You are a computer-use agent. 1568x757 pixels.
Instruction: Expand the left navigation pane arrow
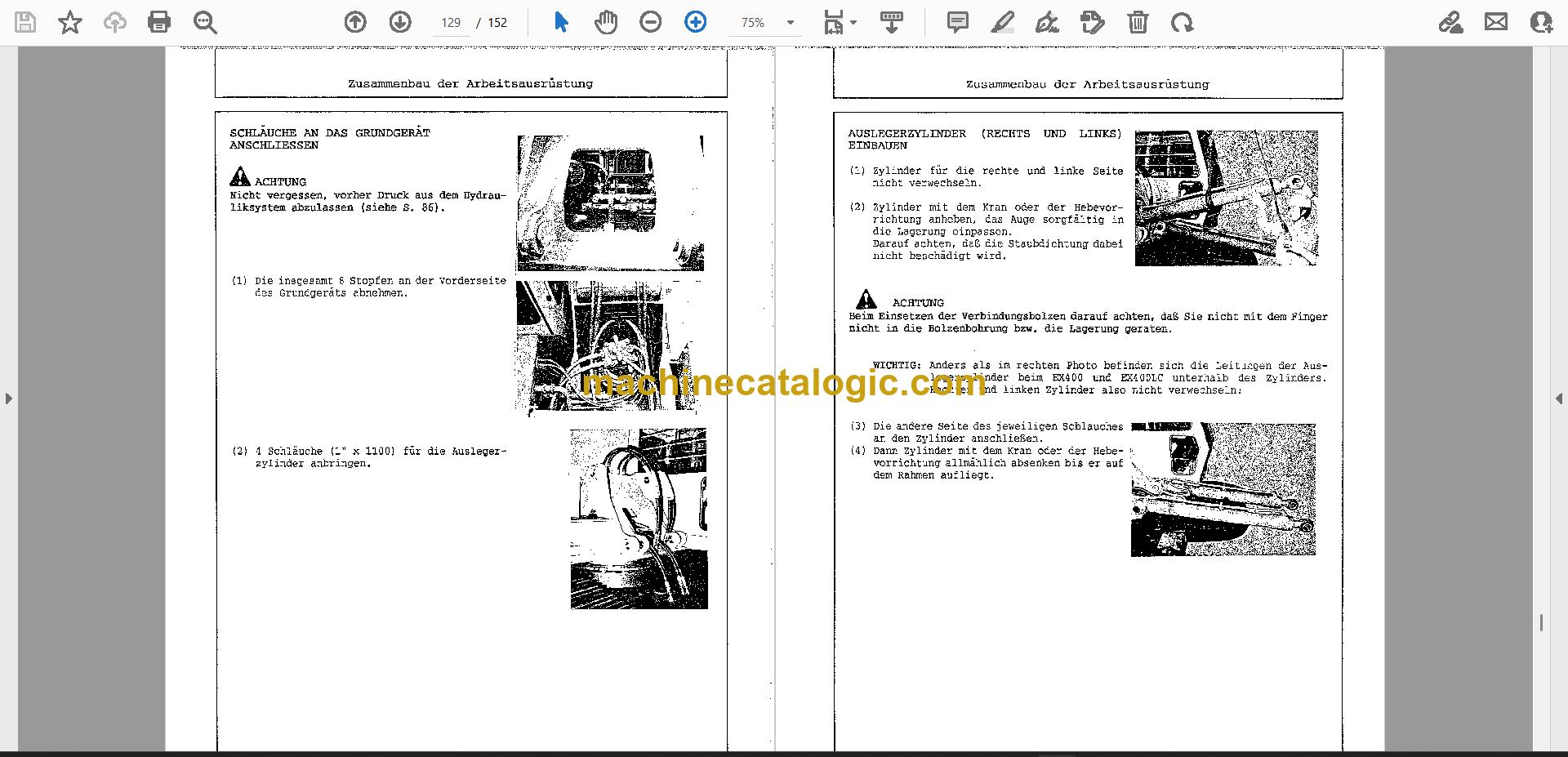8,399
